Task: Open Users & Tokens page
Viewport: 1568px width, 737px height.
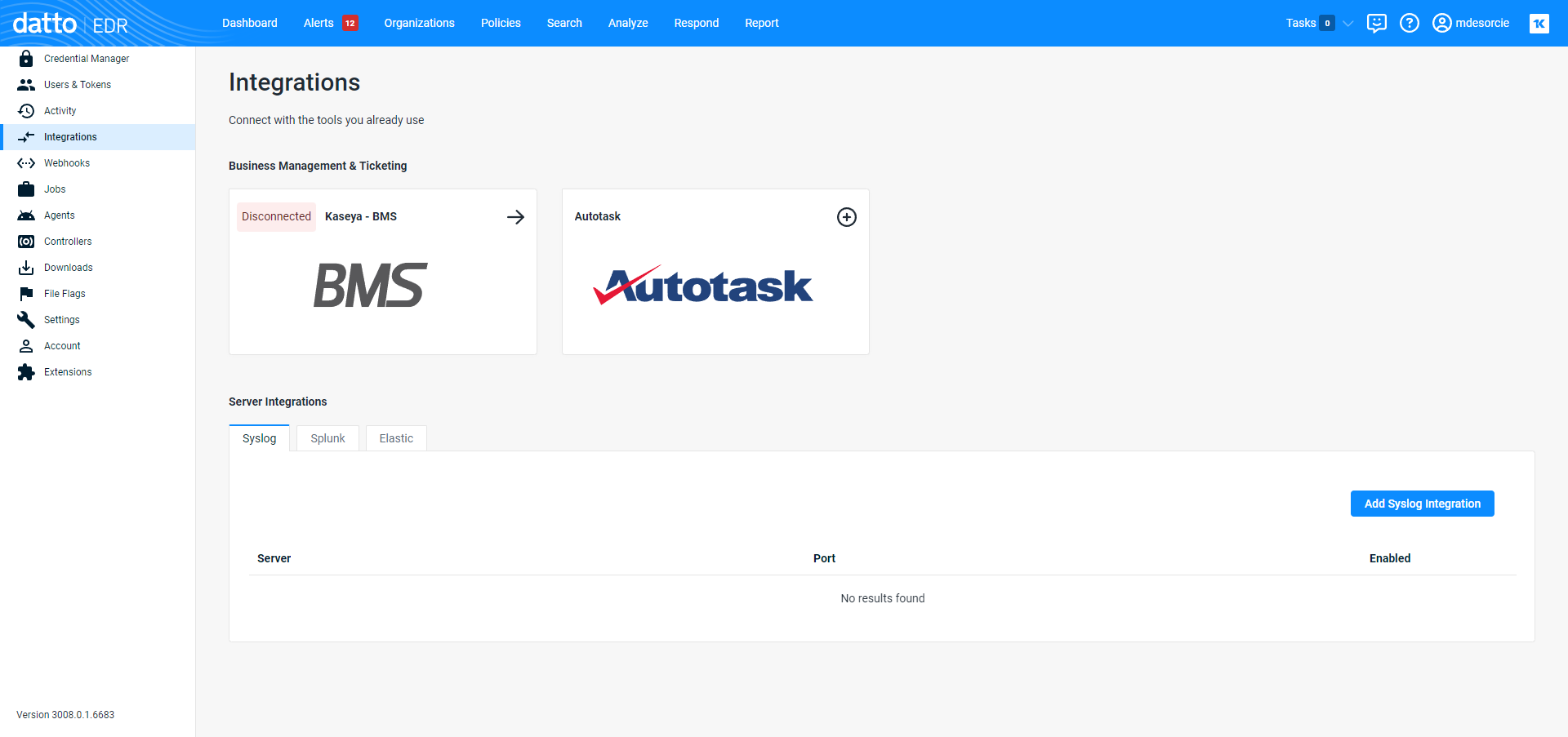Action: tap(78, 85)
